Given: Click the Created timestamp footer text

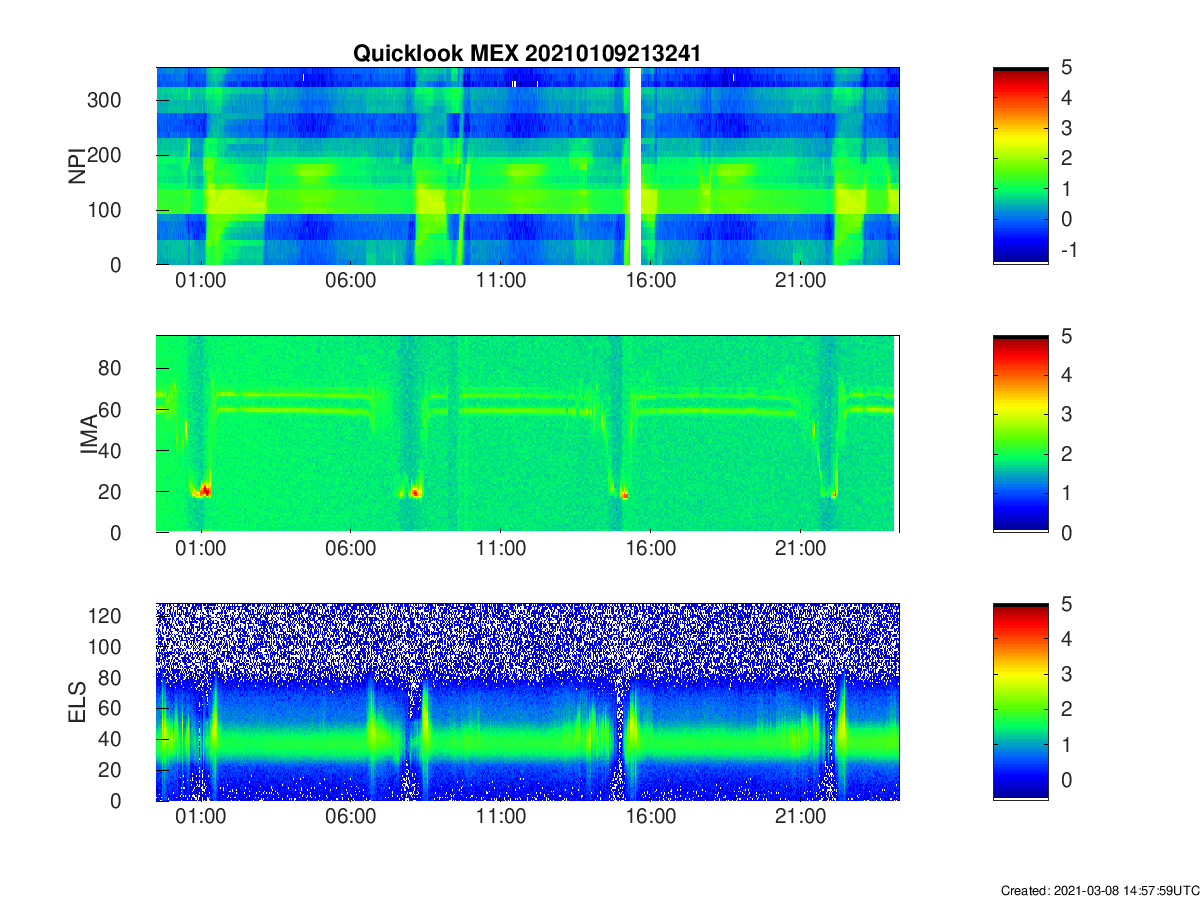Looking at the screenshot, I should (x=1099, y=890).
